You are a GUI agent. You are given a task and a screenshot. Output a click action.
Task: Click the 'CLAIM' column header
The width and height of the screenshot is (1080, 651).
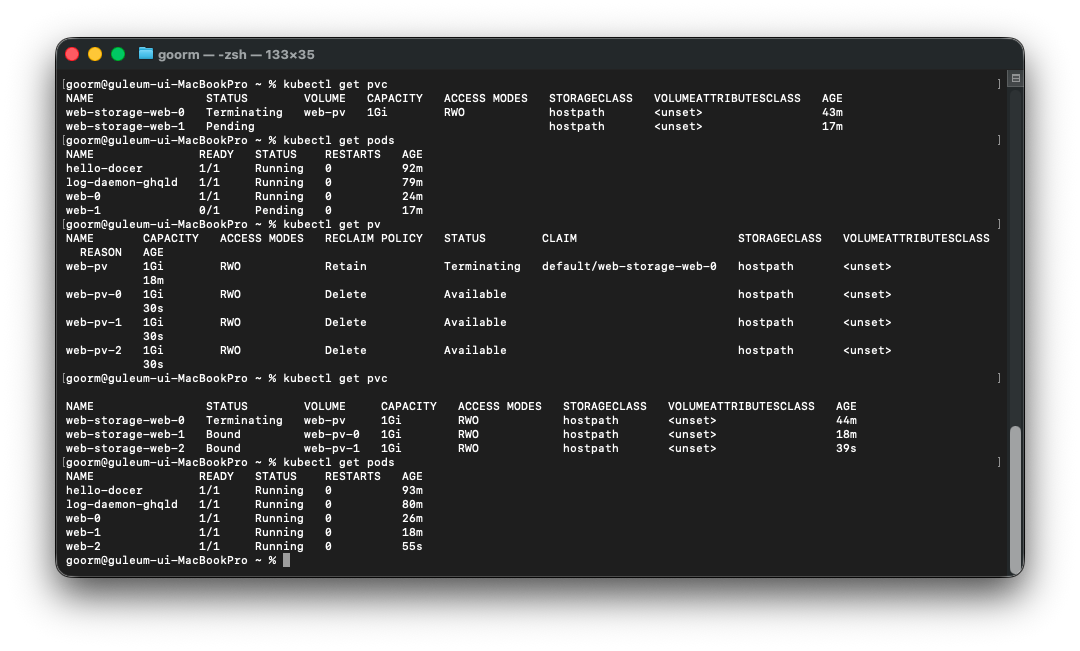pyautogui.click(x=559, y=238)
